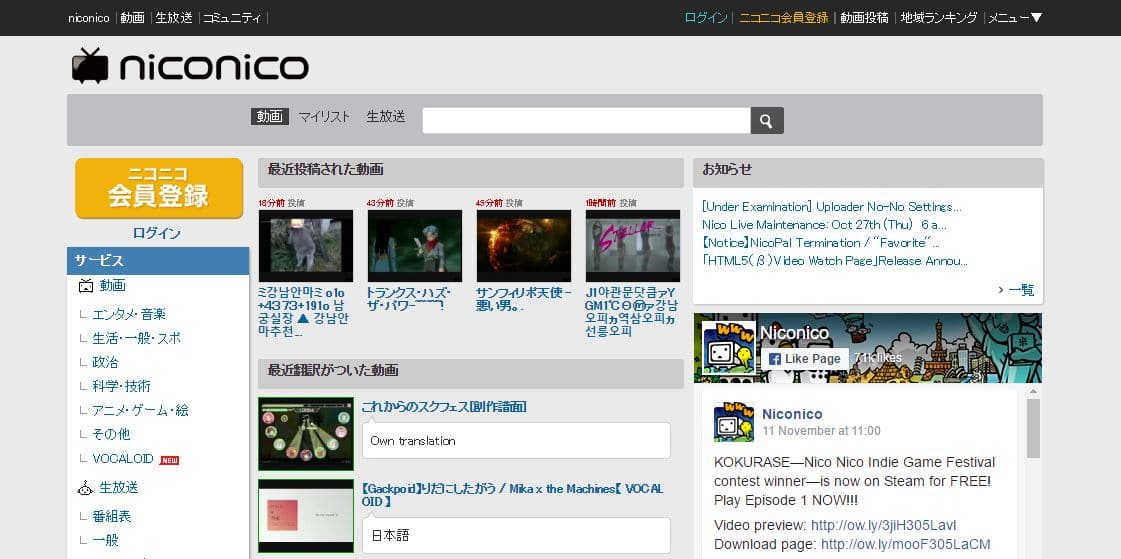This screenshot has width=1121, height=559.
Task: Click the TV icon beside 動画 in sidebar
Action: click(86, 286)
